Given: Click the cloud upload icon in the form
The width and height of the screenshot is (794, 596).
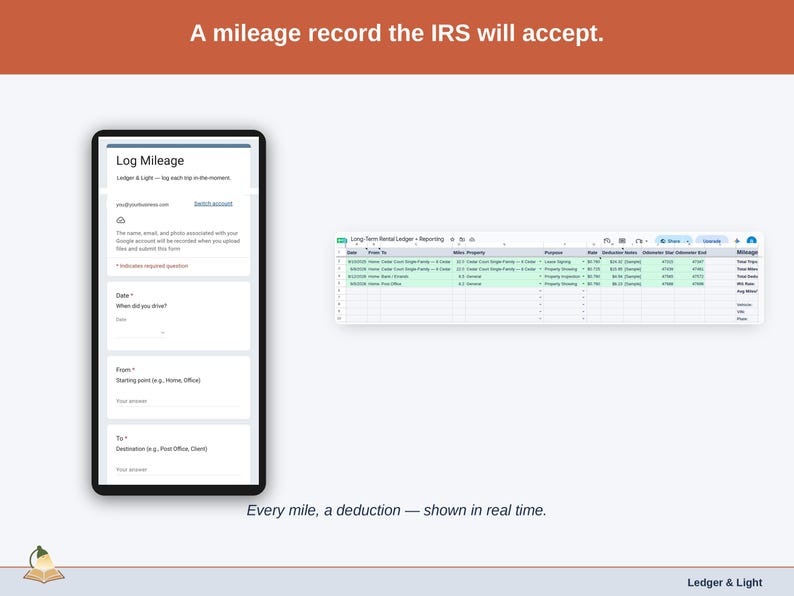Looking at the screenshot, I should [x=121, y=220].
